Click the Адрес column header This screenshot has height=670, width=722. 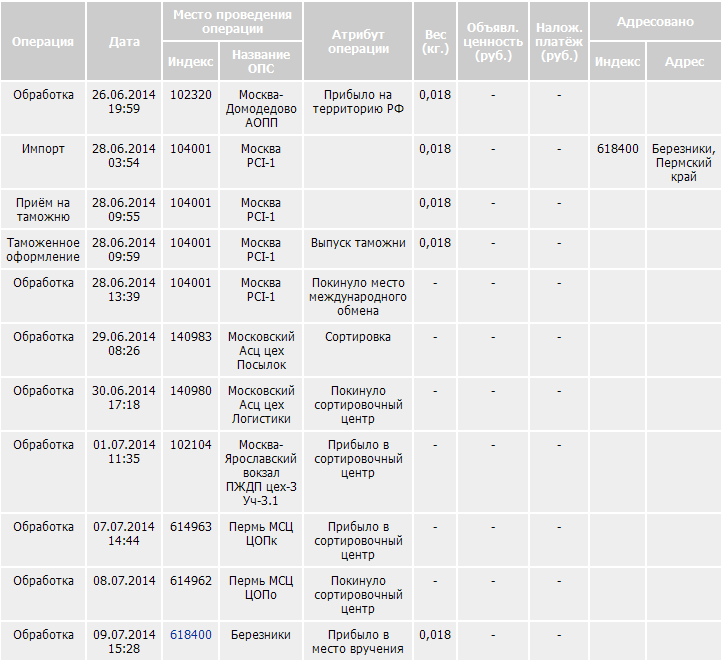click(684, 61)
